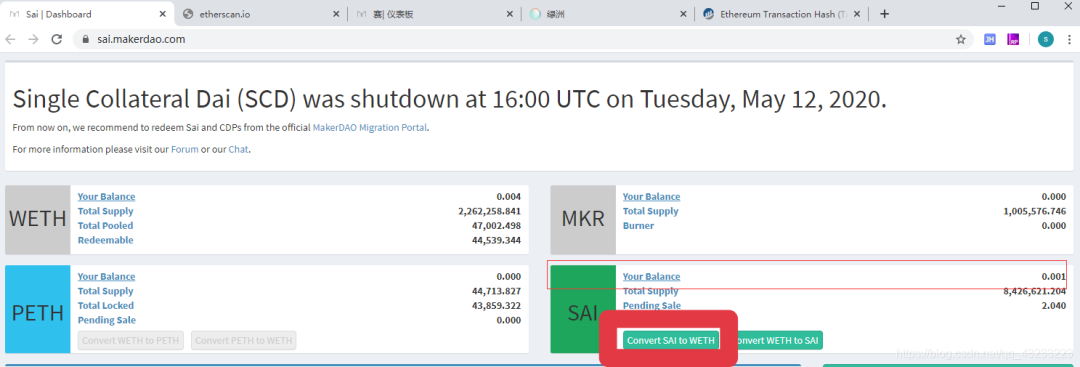The height and width of the screenshot is (367, 1080).
Task: Open the Chat link
Action: [x=238, y=149]
